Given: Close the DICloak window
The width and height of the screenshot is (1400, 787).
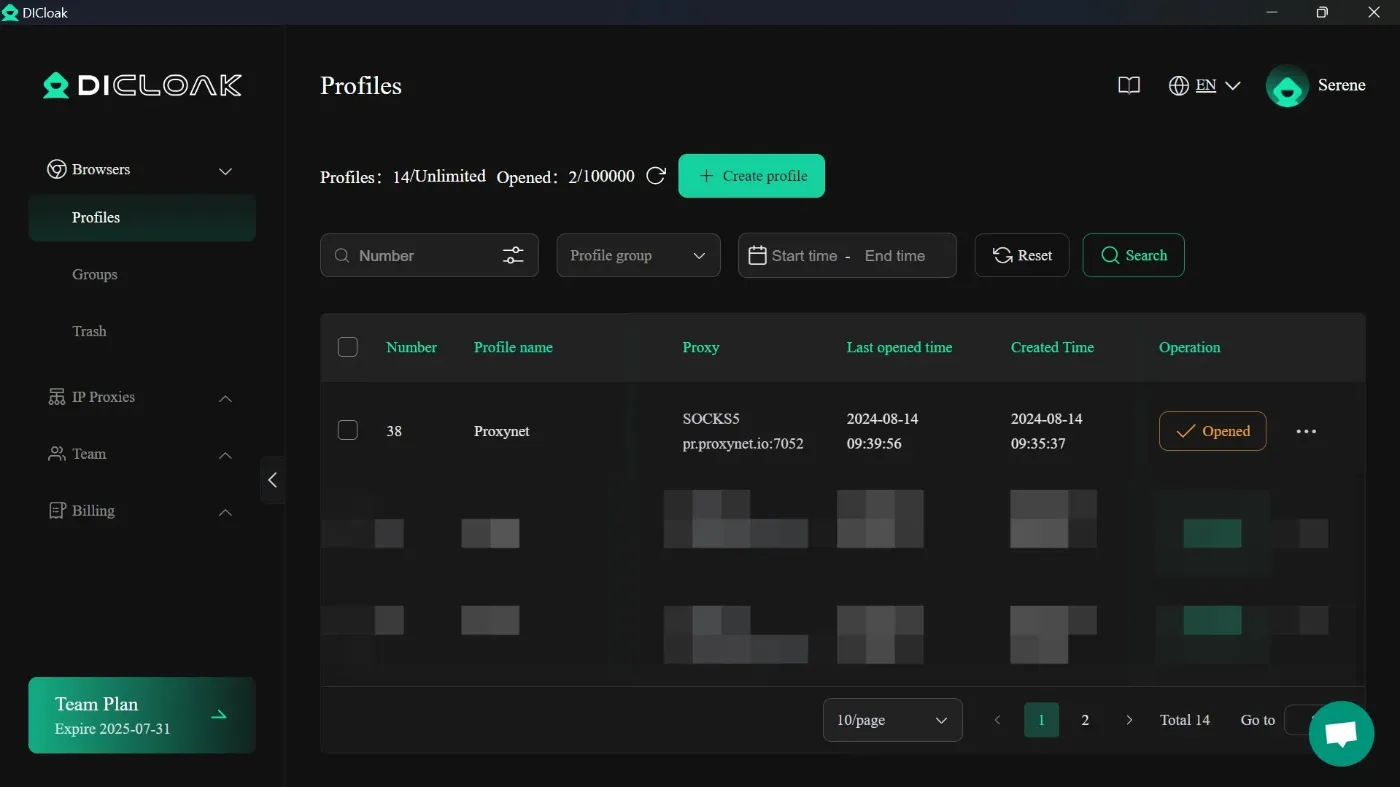Looking at the screenshot, I should tap(1373, 12).
